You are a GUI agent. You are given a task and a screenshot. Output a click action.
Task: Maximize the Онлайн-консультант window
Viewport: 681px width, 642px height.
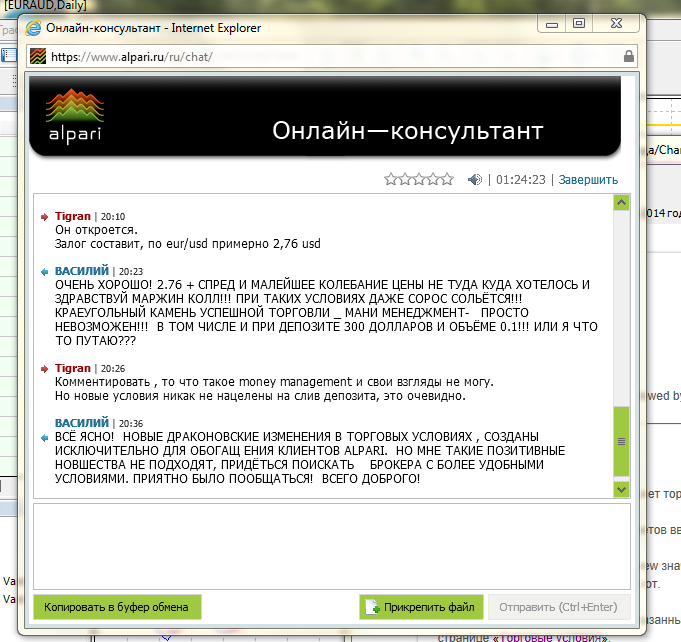coord(579,24)
